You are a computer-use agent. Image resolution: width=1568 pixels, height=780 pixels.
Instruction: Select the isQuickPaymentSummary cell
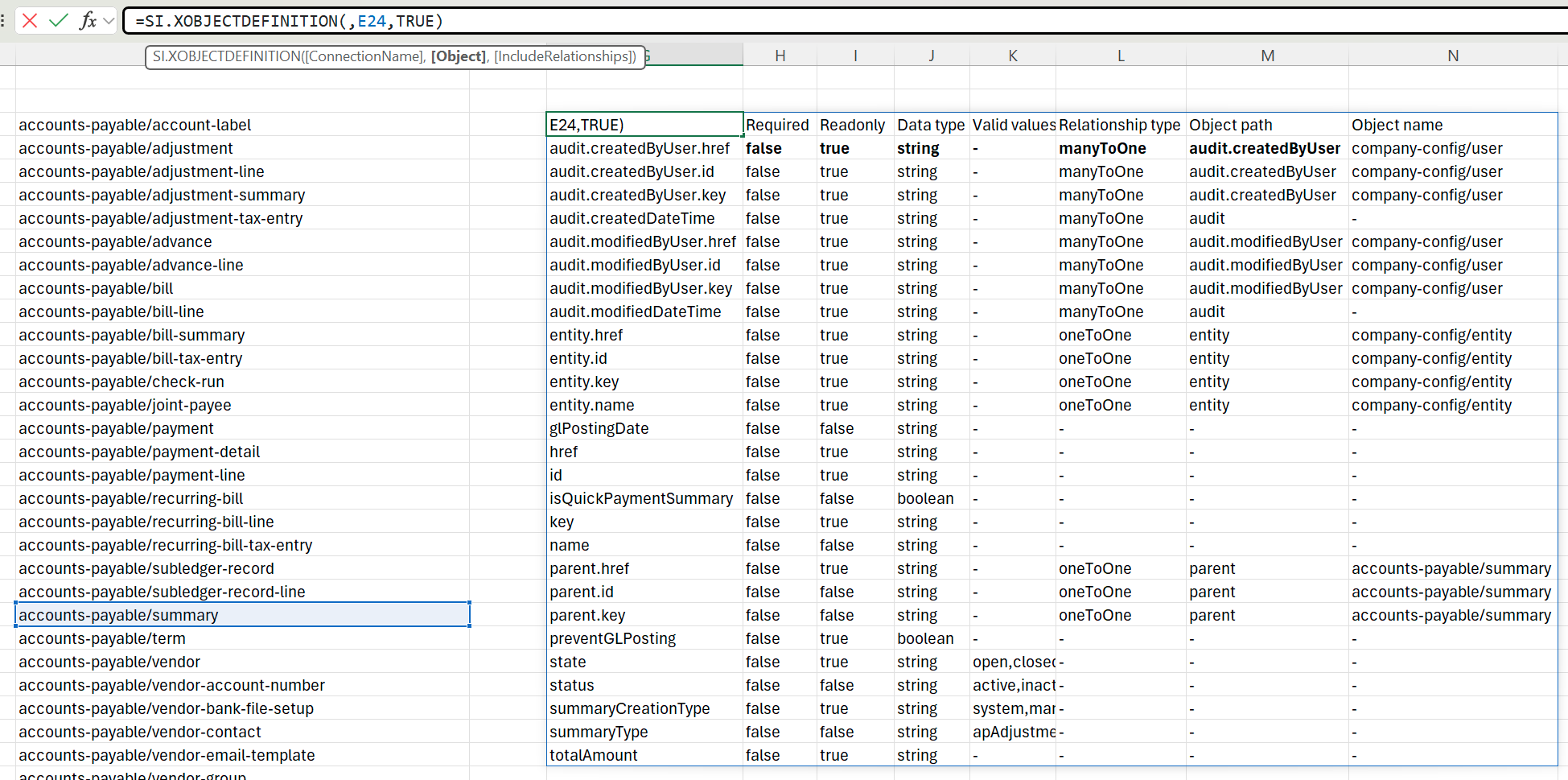[644, 498]
